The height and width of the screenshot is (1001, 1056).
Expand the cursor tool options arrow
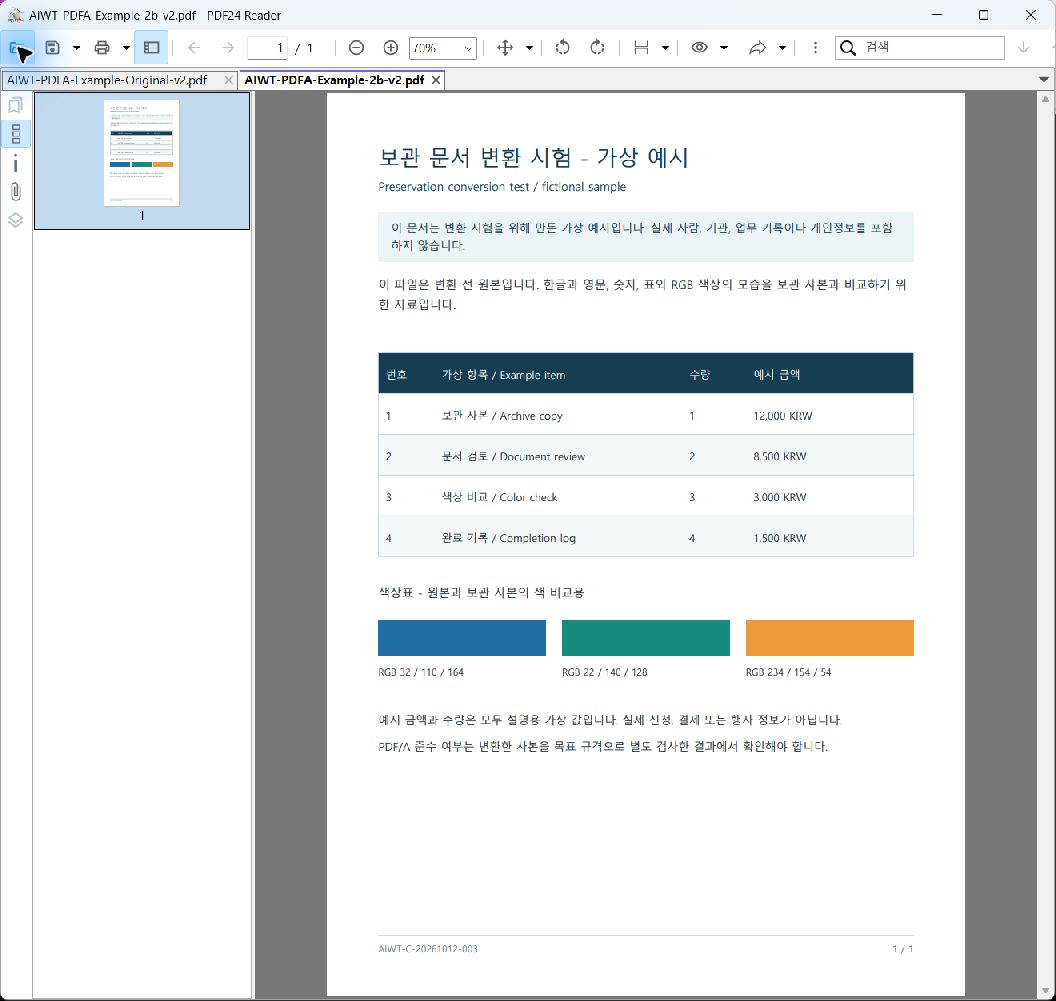click(529, 48)
